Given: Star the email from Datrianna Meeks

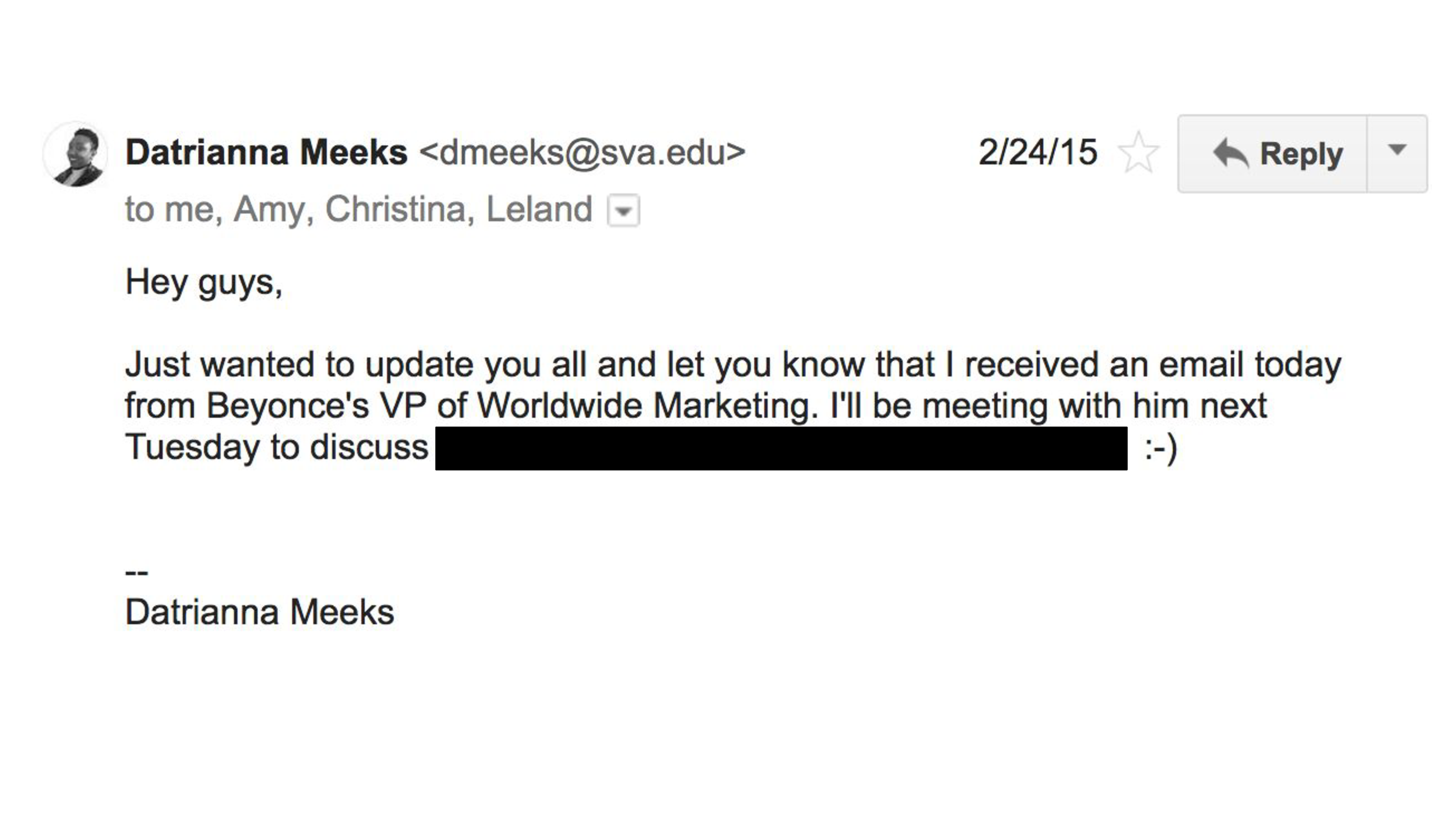Looking at the screenshot, I should pos(1138,153).
